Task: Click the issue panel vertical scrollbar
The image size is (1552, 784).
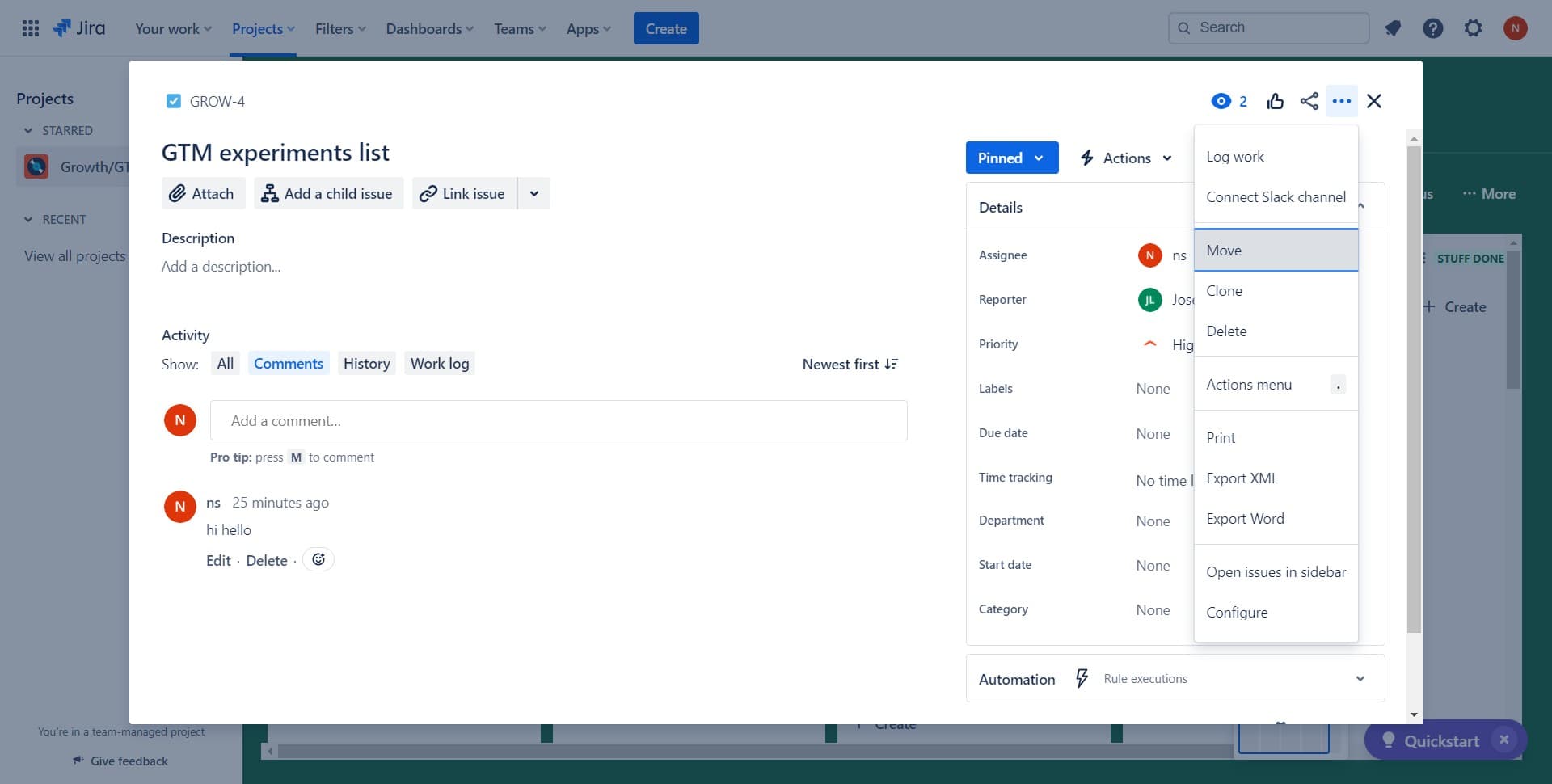Action: pos(1413,388)
